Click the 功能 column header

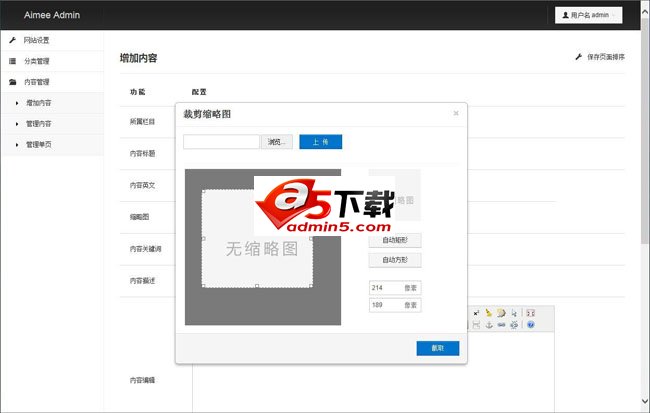tap(138, 92)
